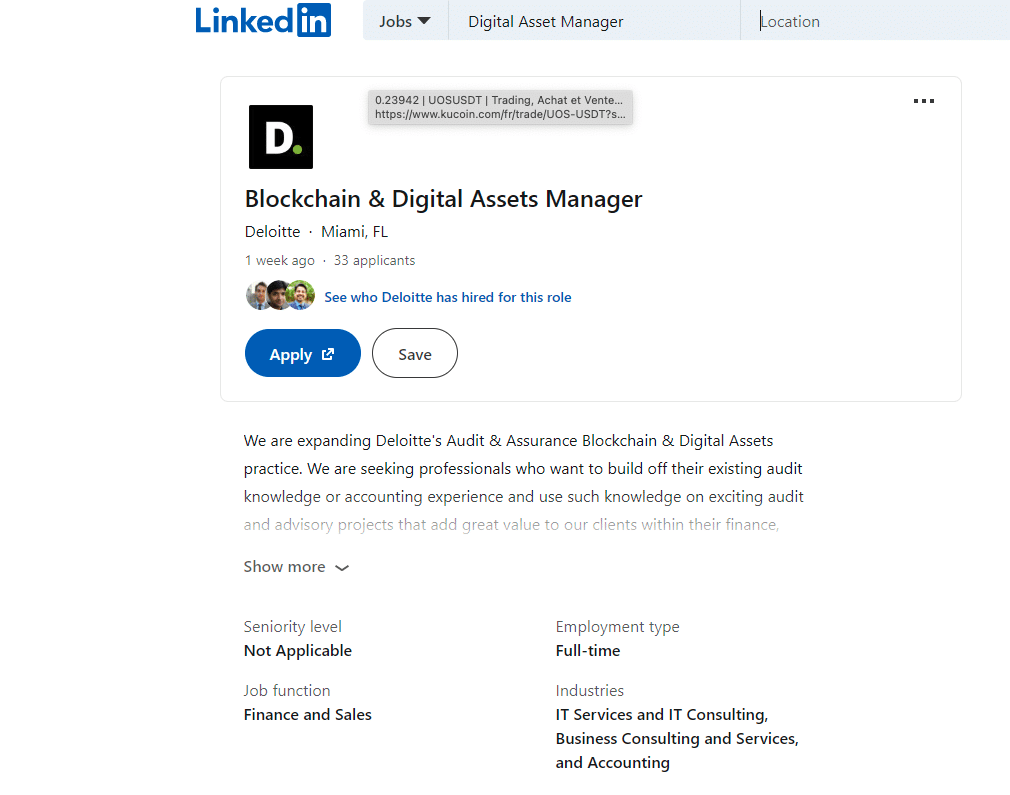Click the Seniority level label
Screen dimensions: 1010x795
(292, 627)
